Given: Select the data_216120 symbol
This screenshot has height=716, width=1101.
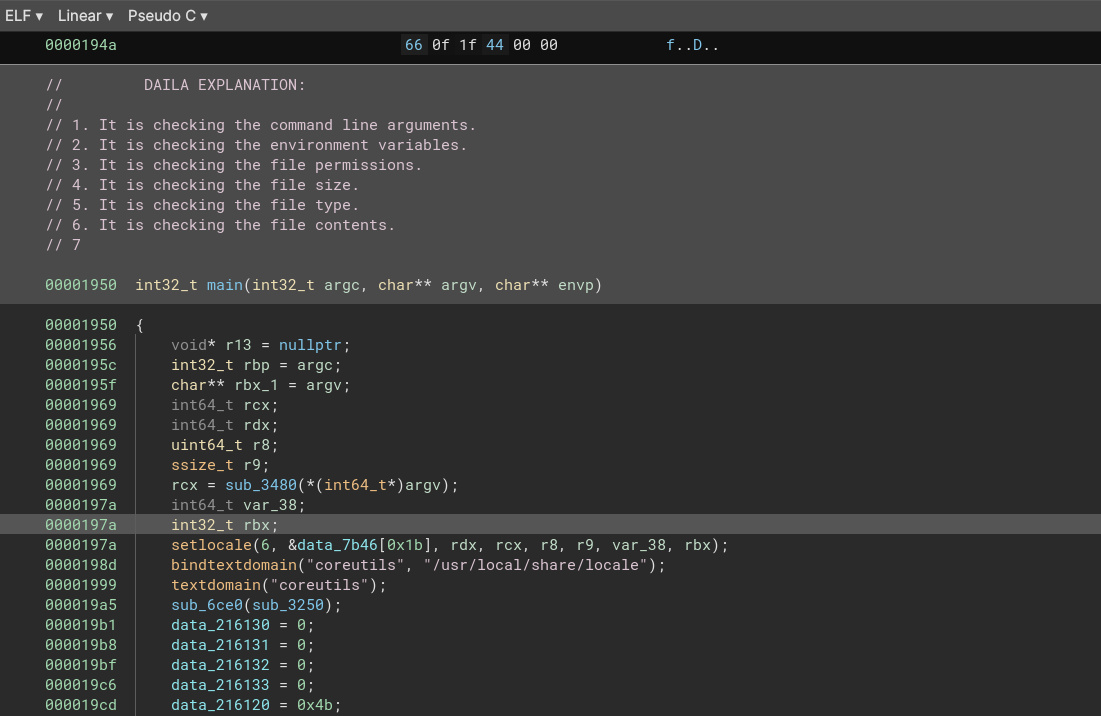Looking at the screenshot, I should click(x=220, y=705).
